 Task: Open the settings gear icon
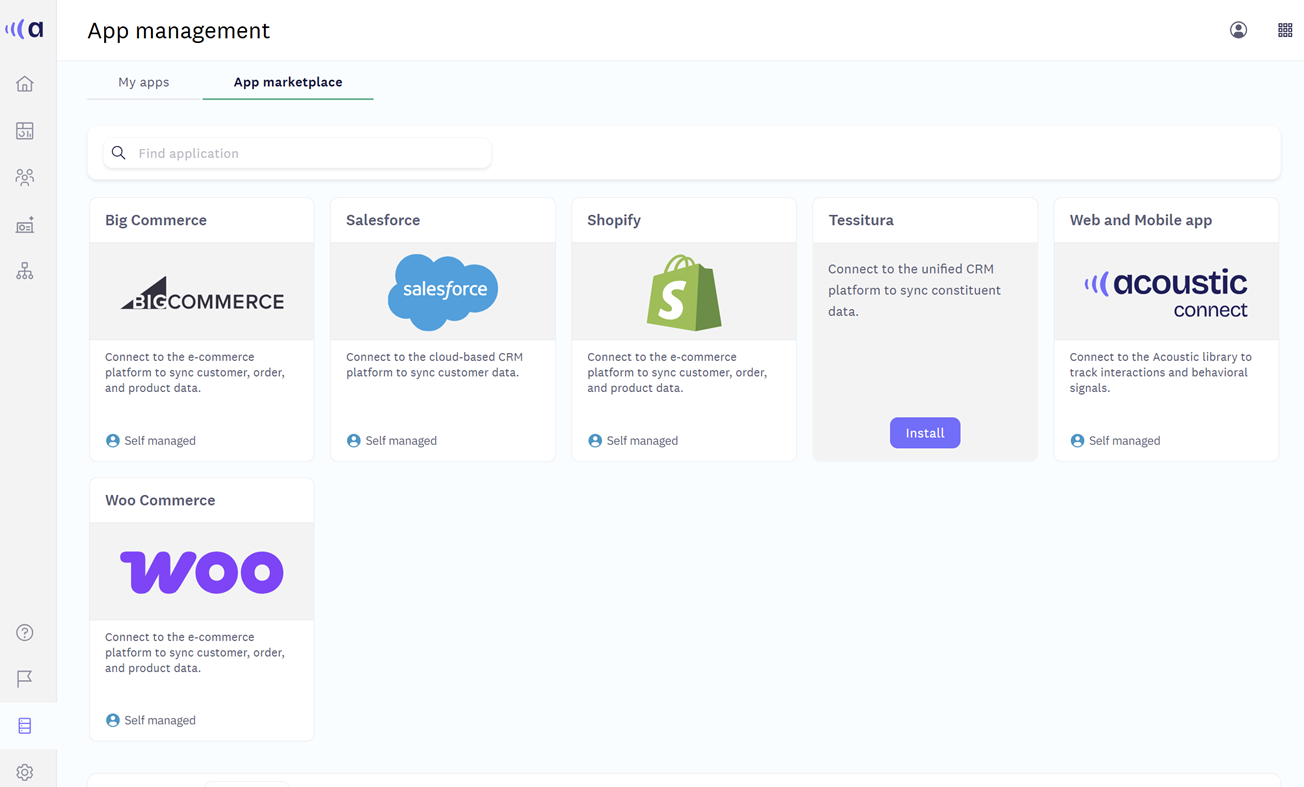25,772
